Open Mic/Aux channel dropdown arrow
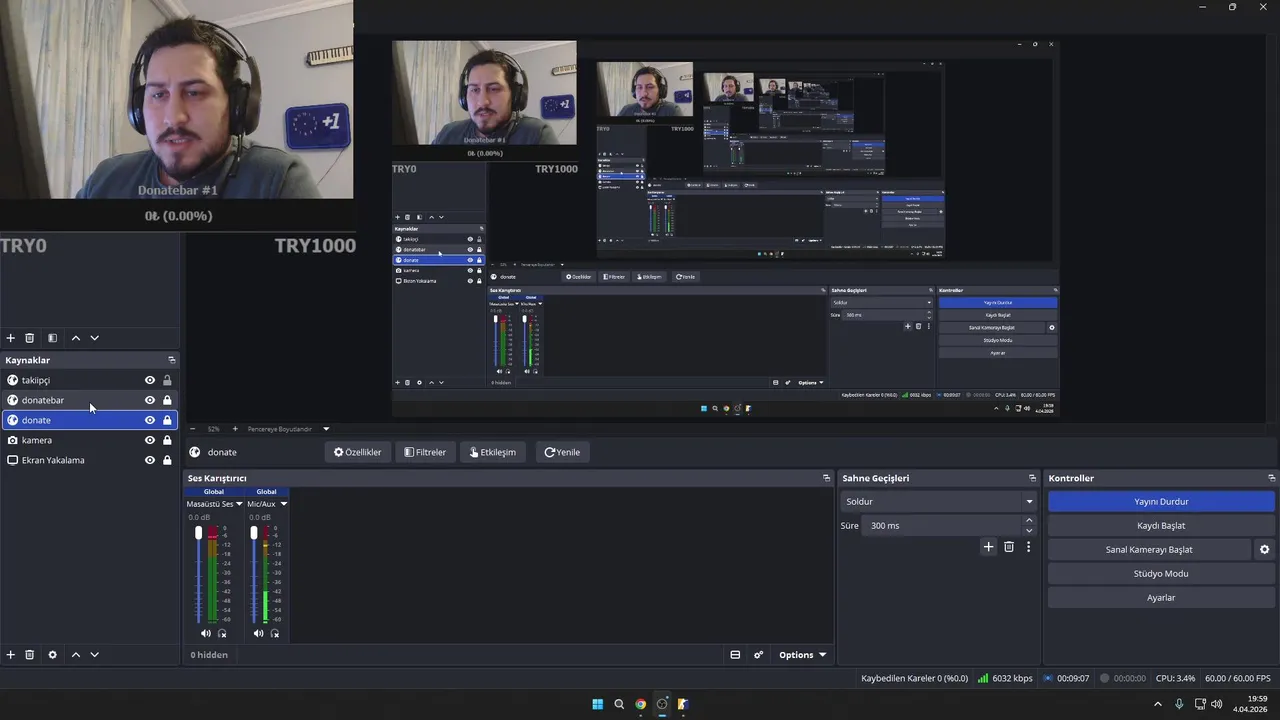This screenshot has width=1280, height=720. tap(283, 504)
